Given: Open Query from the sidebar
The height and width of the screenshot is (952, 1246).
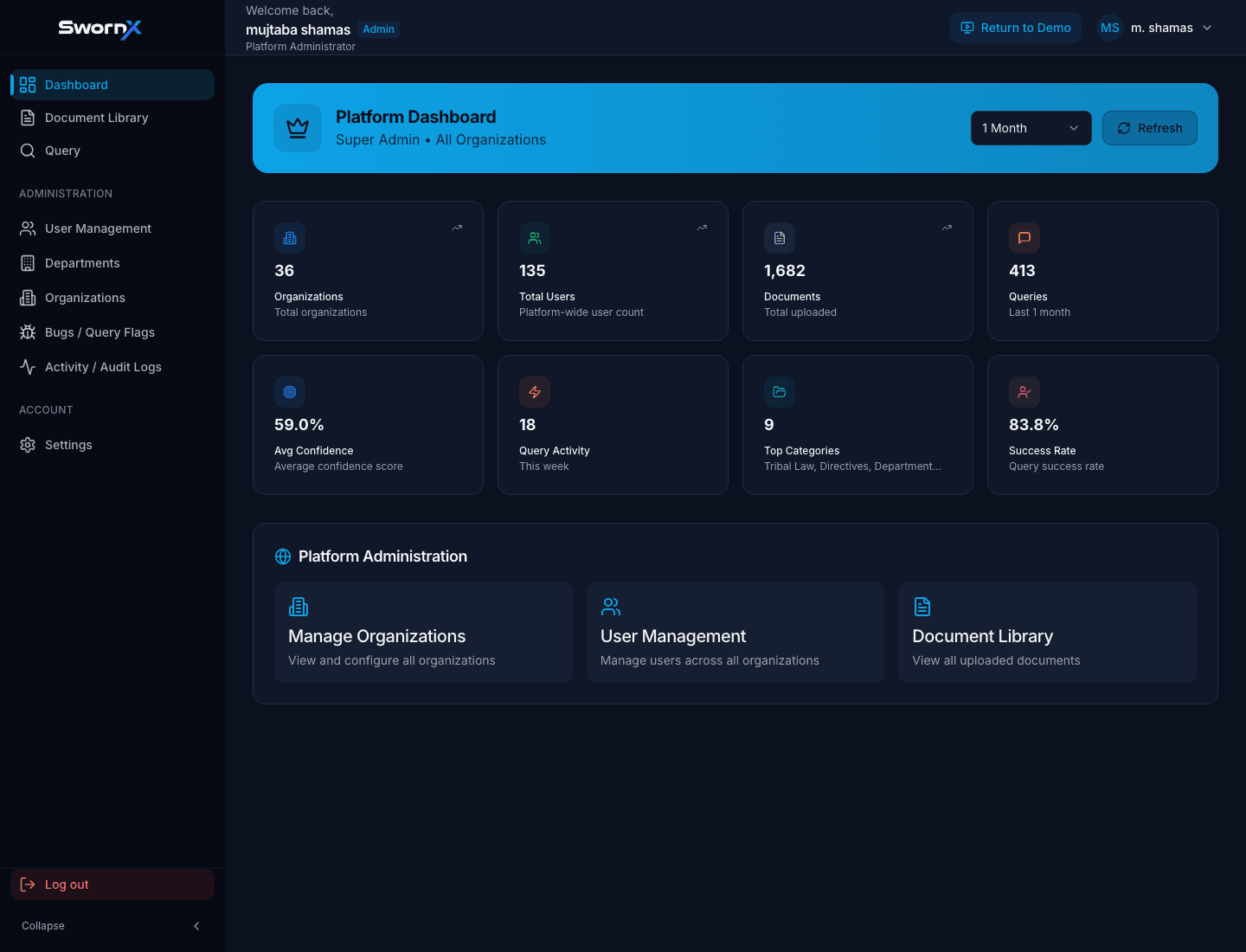Looking at the screenshot, I should pos(112,151).
